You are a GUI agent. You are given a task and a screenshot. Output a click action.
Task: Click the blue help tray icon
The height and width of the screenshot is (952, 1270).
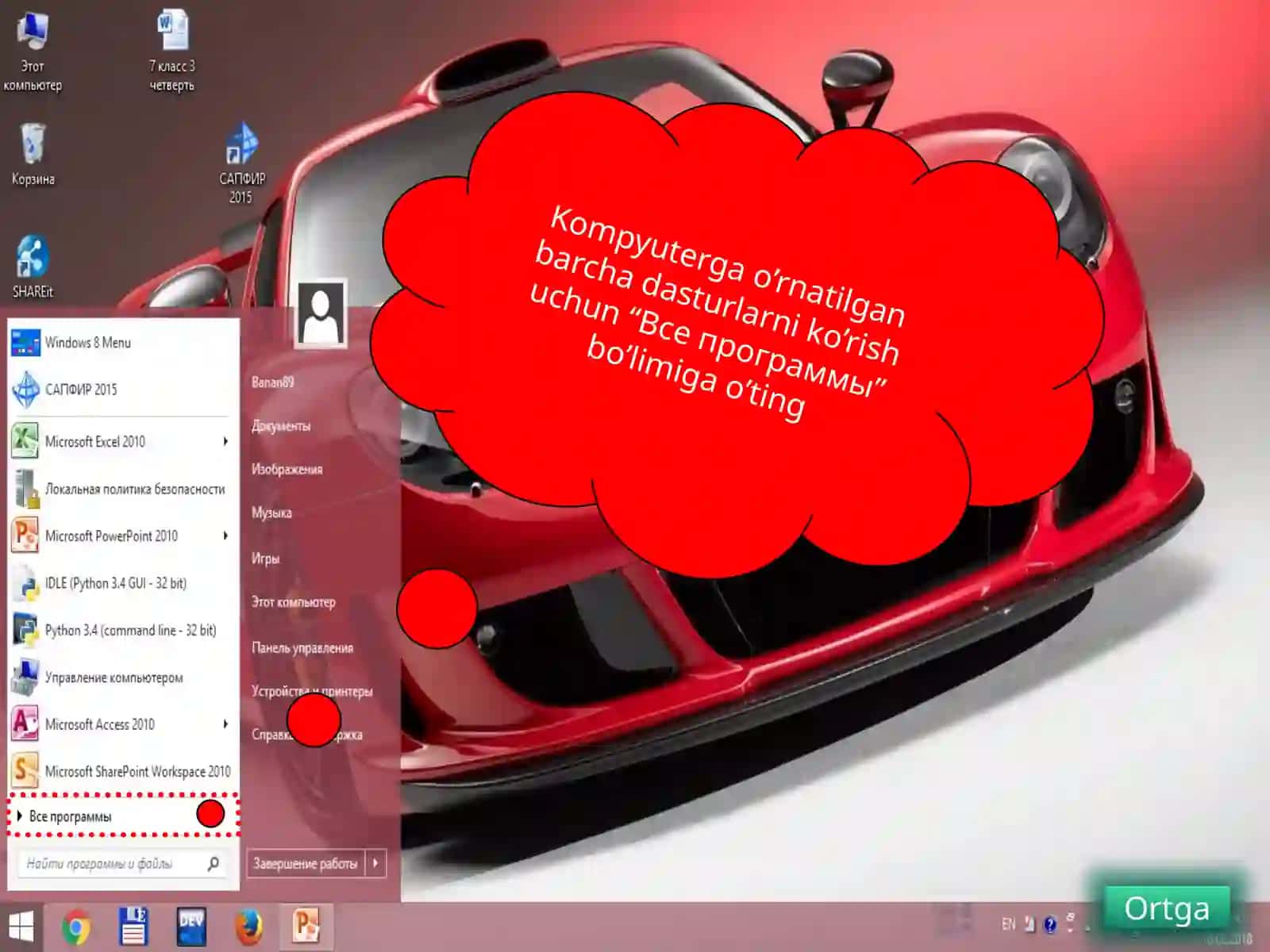coord(1050,924)
